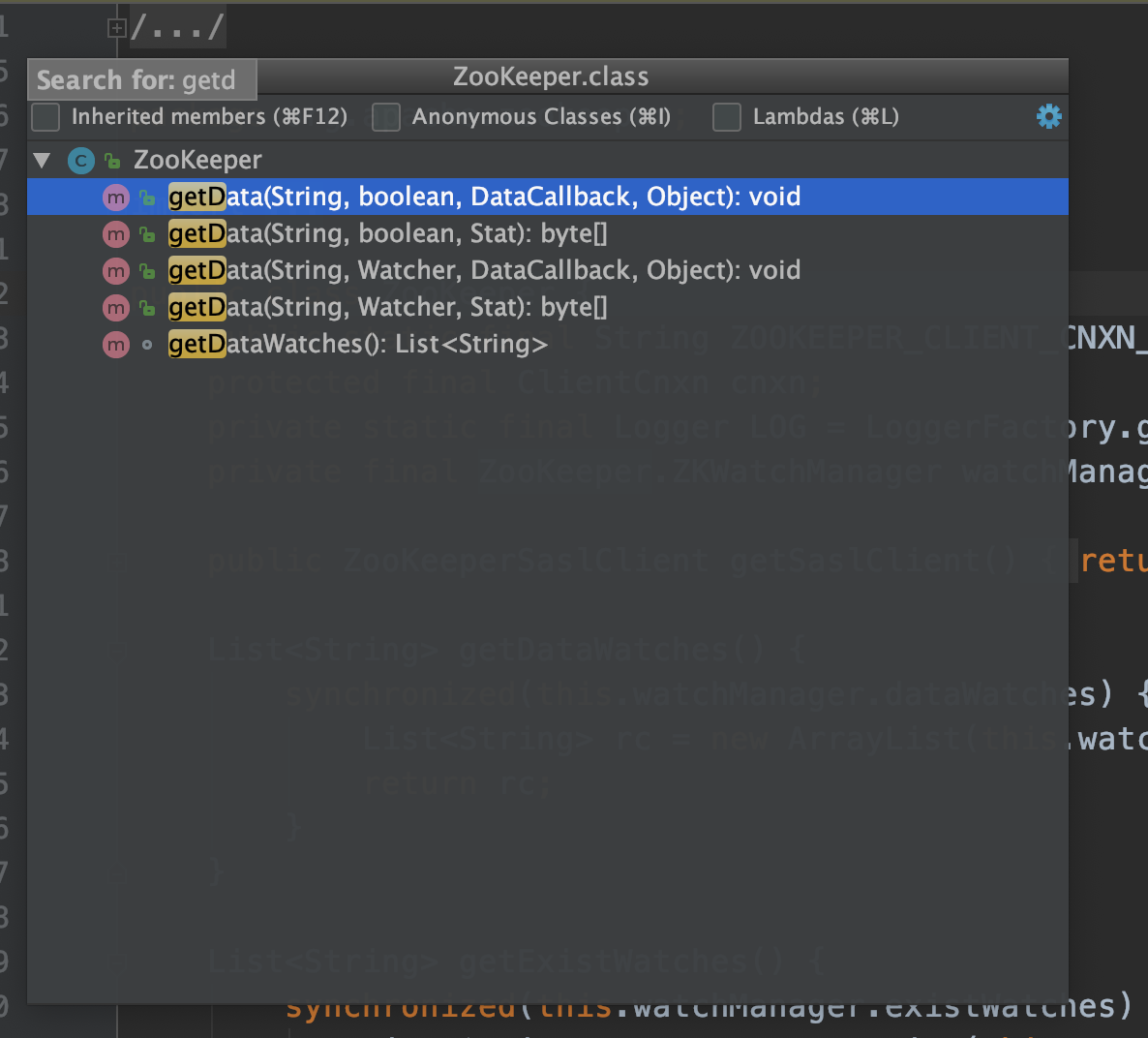Select getData(String, boolean, Stat): byte[]

coord(548,233)
